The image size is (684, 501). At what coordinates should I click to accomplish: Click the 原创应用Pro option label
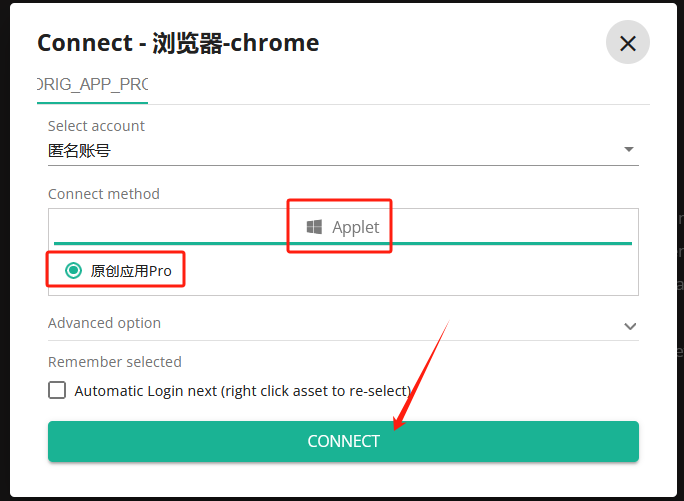point(130,271)
